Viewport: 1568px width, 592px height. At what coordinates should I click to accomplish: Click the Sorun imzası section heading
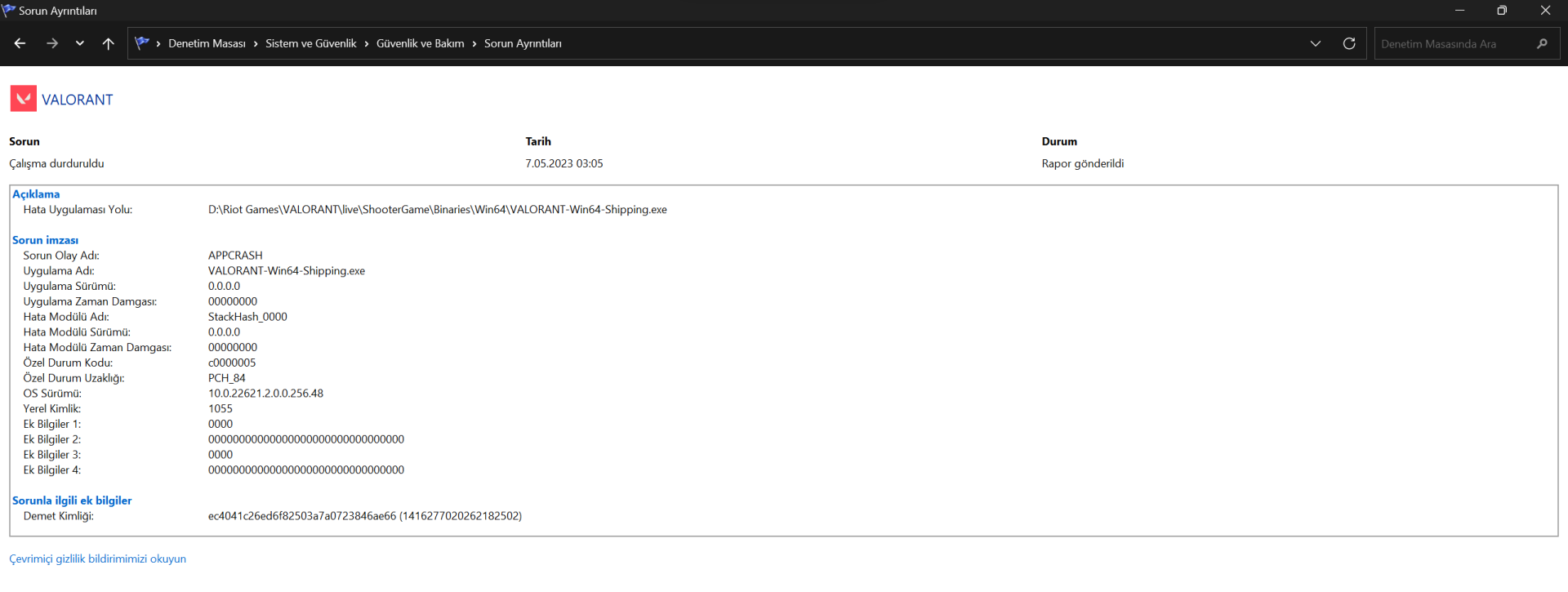click(x=46, y=240)
